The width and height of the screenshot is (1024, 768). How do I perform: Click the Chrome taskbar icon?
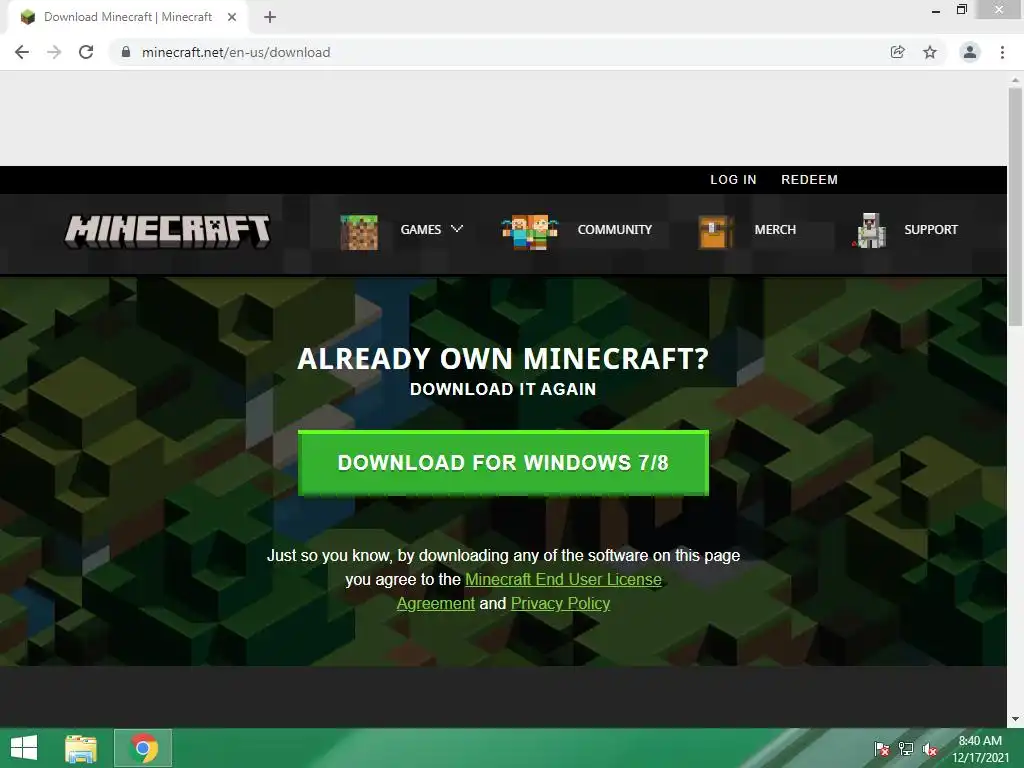[x=143, y=748]
